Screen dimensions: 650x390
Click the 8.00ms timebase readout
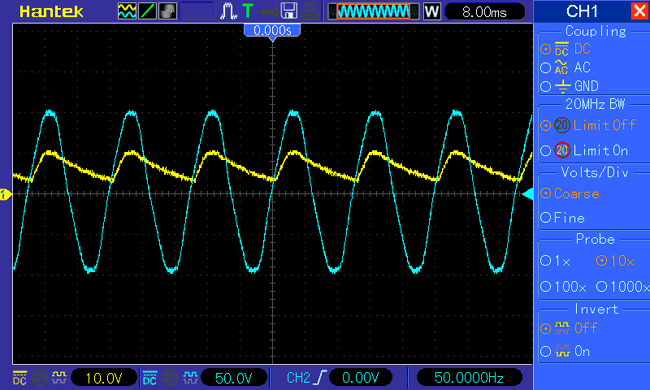point(485,12)
